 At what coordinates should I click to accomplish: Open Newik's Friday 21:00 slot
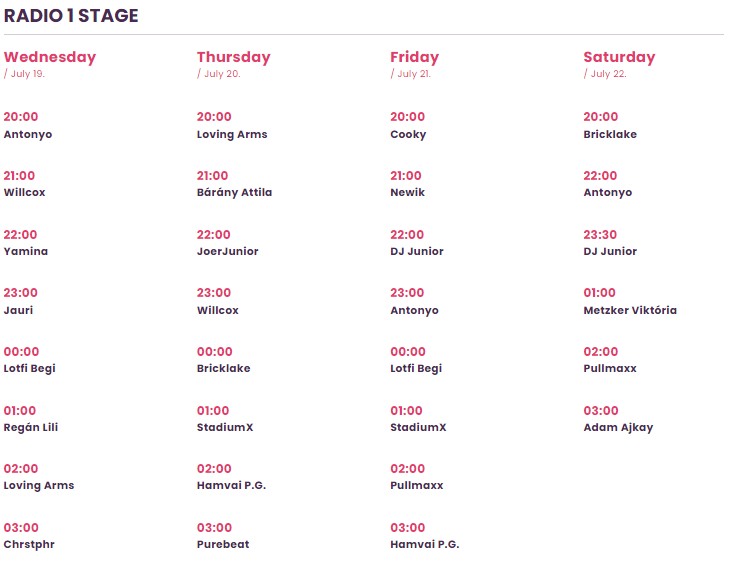407,192
